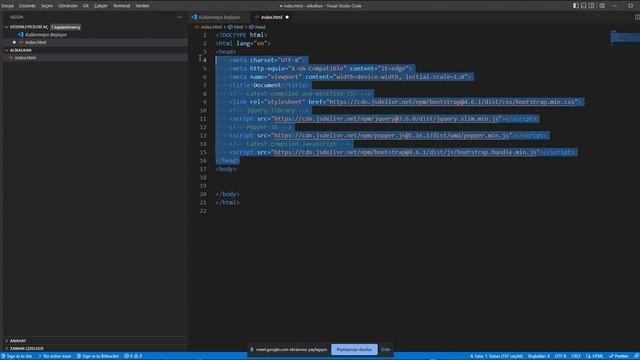
Task: Open the Görünüm menu
Action: coord(68,6)
